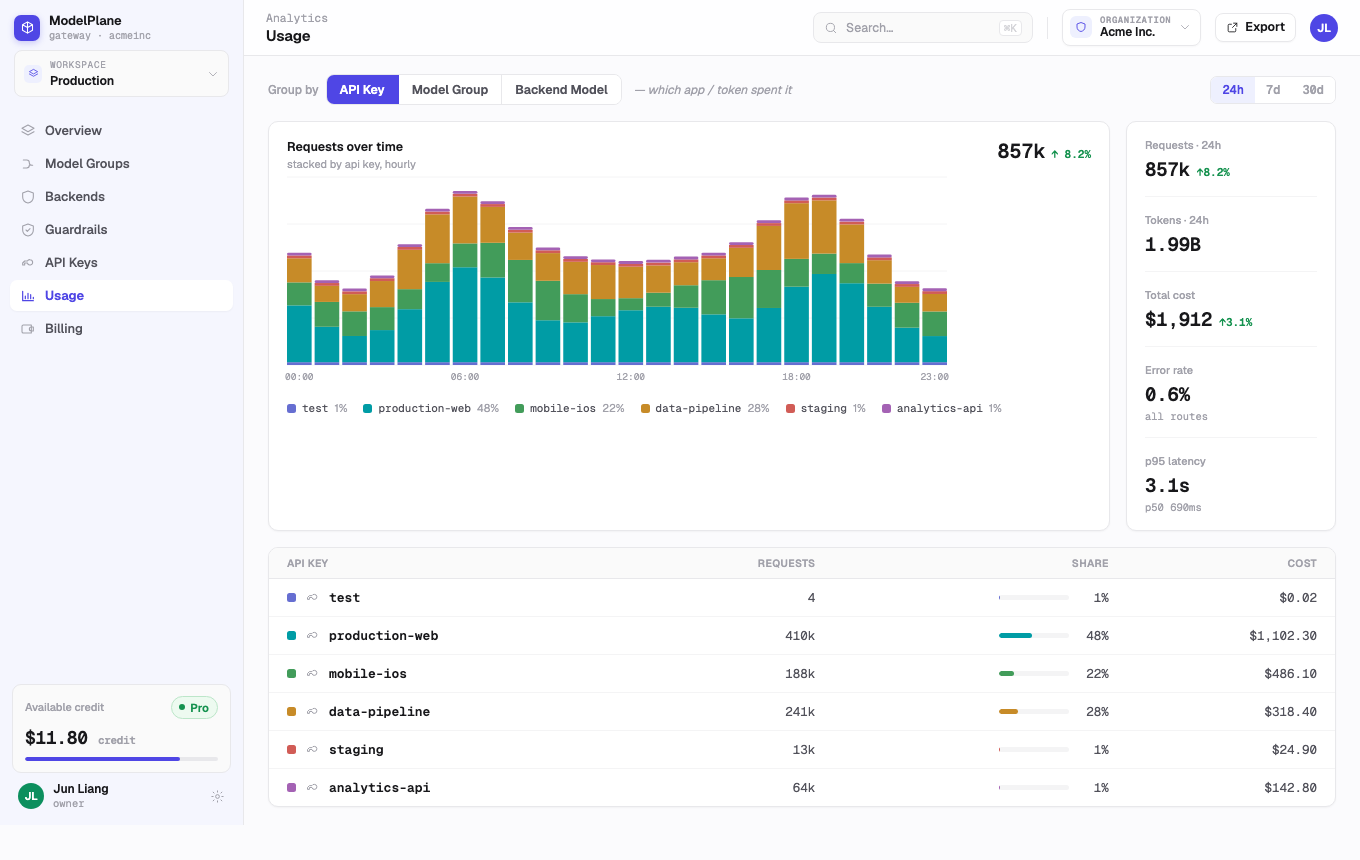The width and height of the screenshot is (1360, 860).
Task: Click the green JL avatar beside Jun Liang
Action: [31, 796]
